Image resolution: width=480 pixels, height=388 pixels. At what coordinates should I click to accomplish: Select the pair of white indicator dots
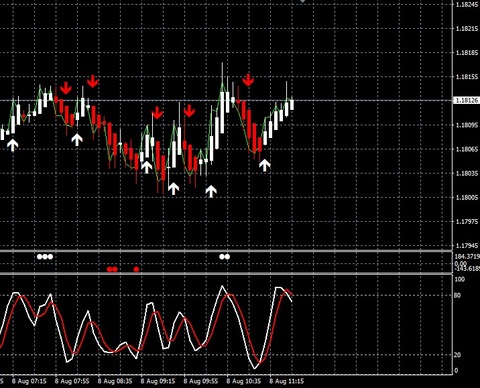[x=224, y=257]
